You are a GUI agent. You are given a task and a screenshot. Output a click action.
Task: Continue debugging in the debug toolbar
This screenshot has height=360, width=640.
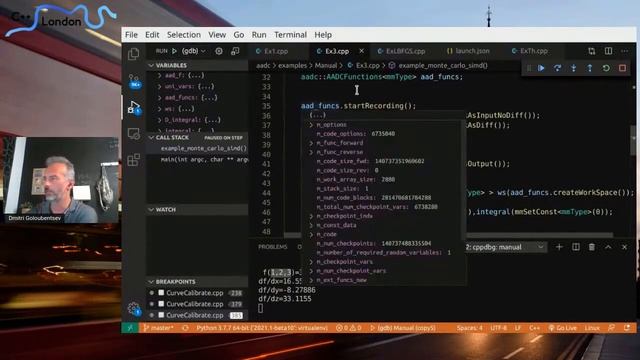coord(541,68)
